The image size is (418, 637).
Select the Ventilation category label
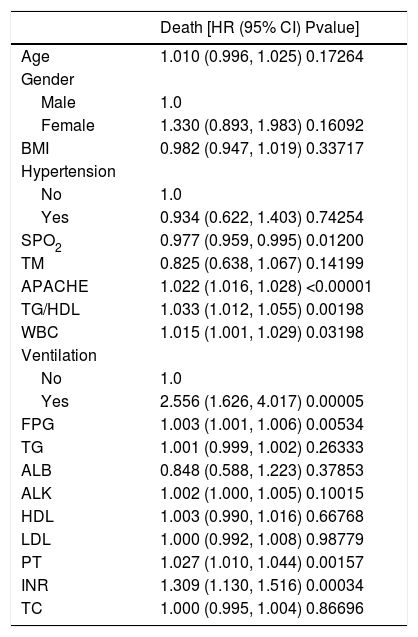pyautogui.click(x=59, y=356)
